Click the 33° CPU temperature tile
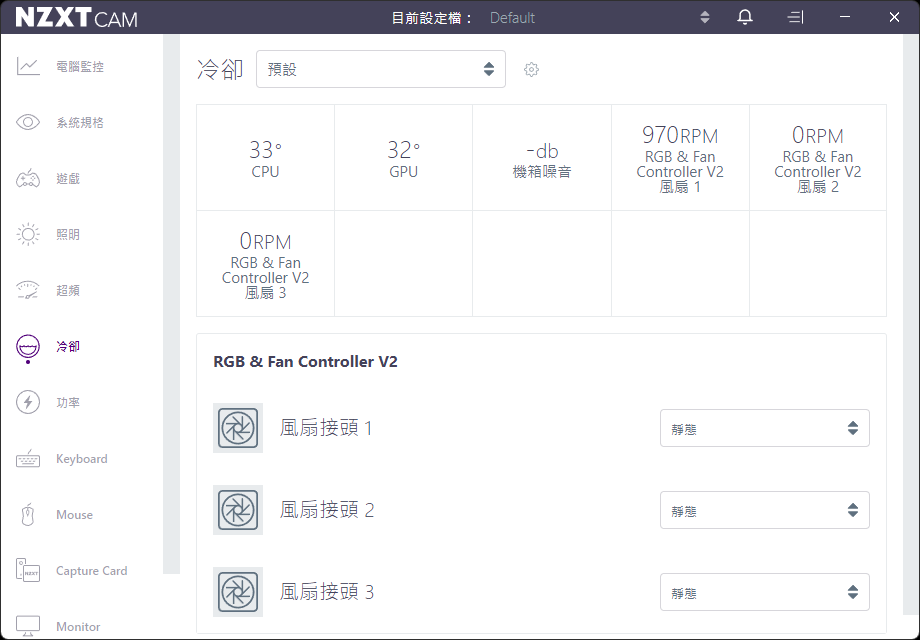Viewport: 920px width, 640px height. click(265, 158)
